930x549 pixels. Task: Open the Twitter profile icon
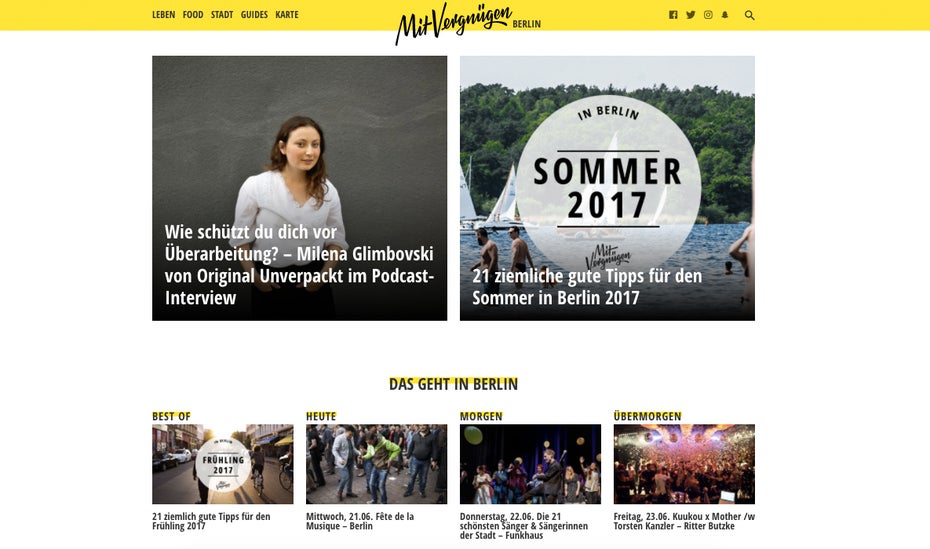690,15
